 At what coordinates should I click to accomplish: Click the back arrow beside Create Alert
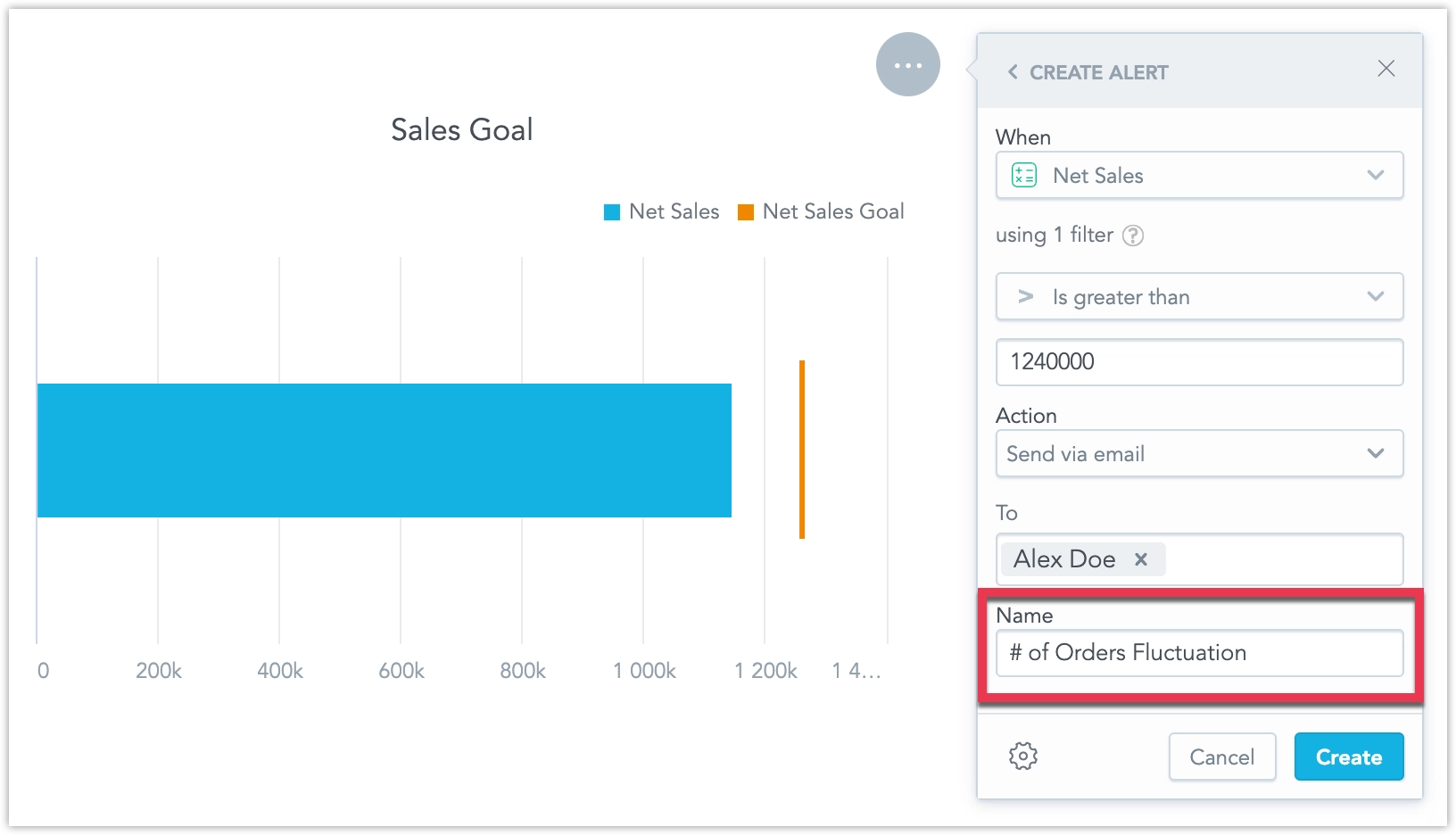(1013, 72)
